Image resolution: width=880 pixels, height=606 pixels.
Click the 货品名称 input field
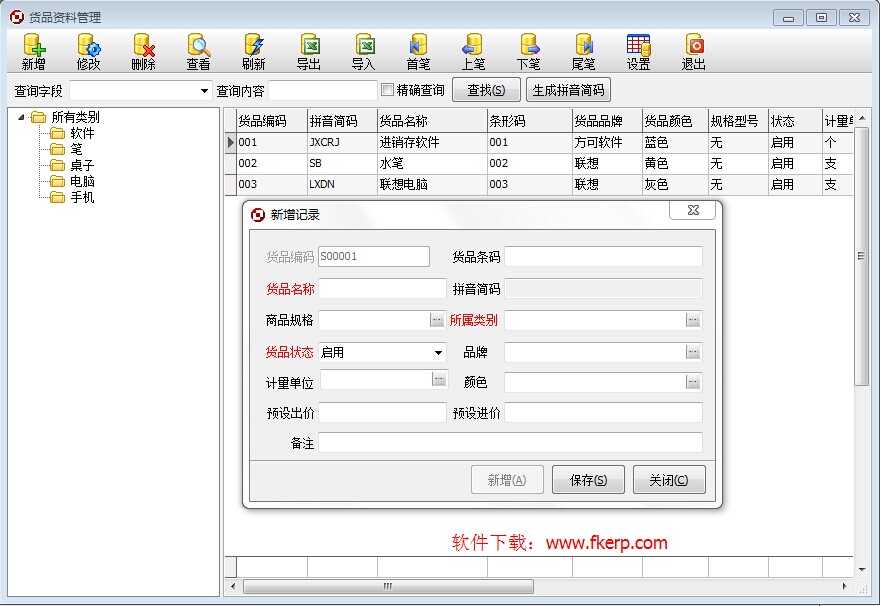[382, 288]
